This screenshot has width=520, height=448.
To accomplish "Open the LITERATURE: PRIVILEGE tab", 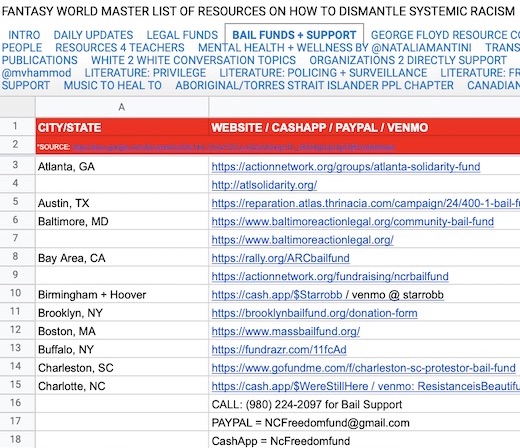I will pyautogui.click(x=145, y=73).
